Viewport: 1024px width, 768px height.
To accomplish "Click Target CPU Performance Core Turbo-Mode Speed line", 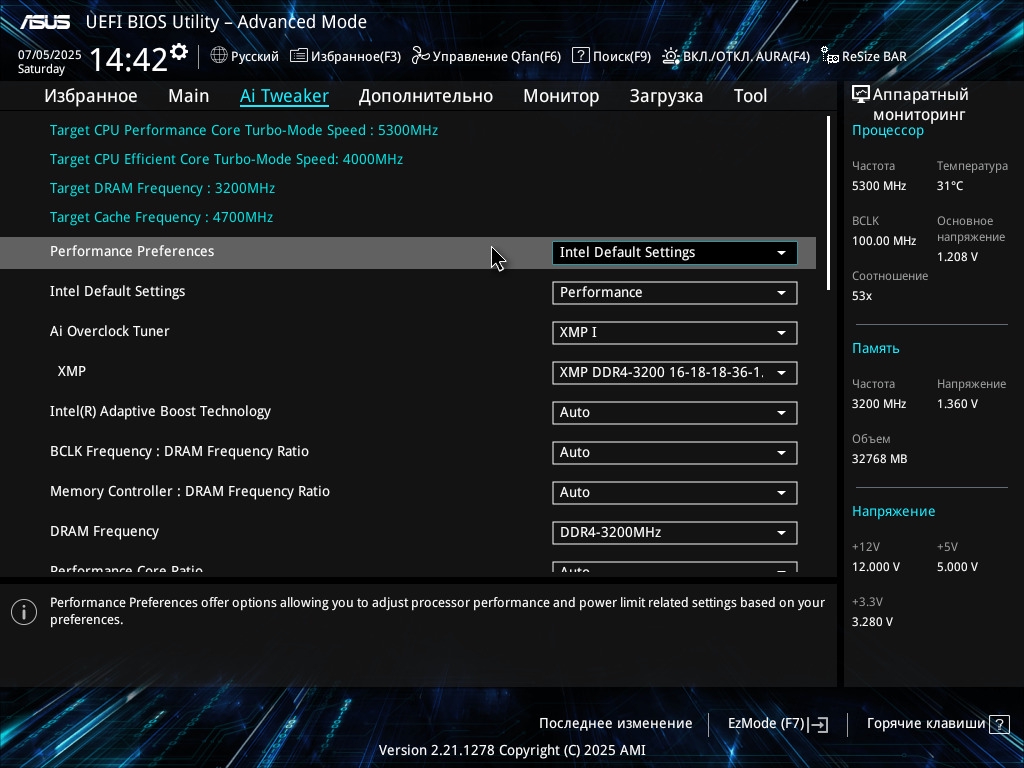I will [244, 130].
